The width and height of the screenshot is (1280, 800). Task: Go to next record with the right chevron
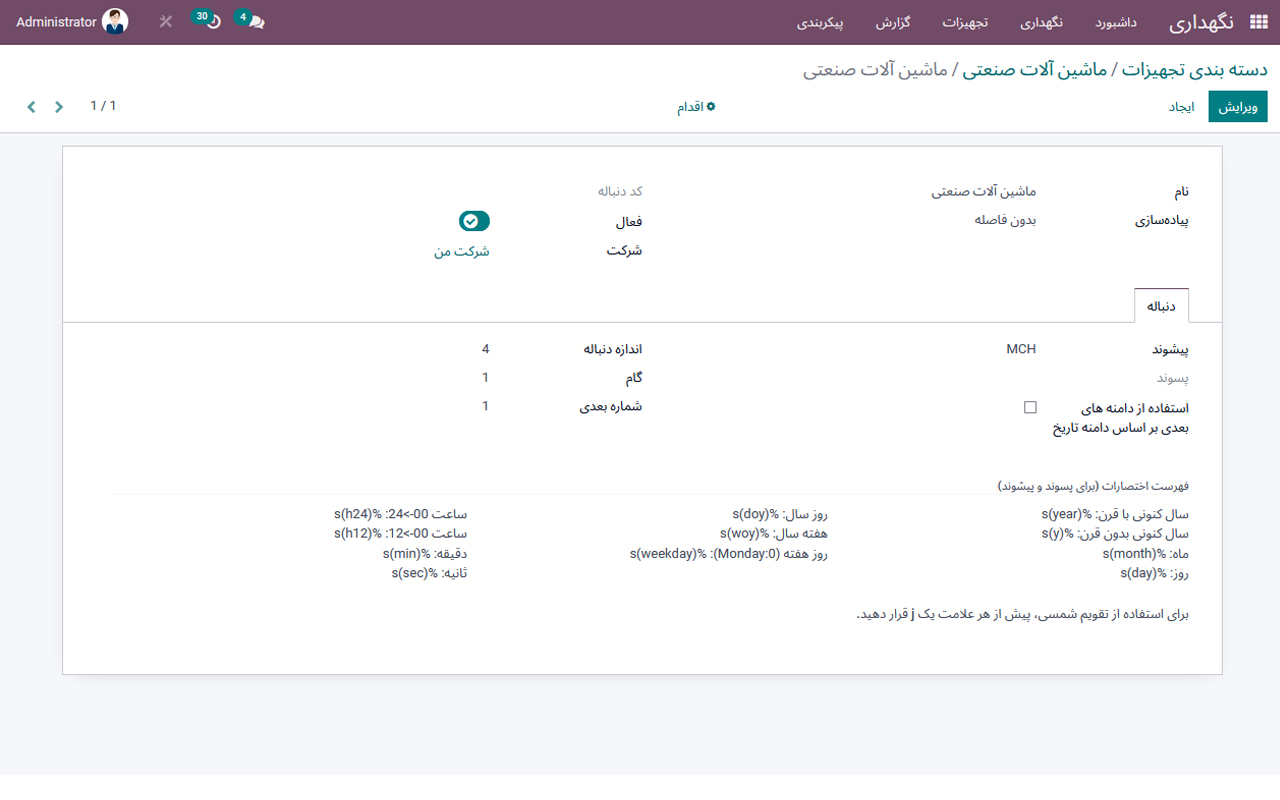pyautogui.click(x=59, y=106)
